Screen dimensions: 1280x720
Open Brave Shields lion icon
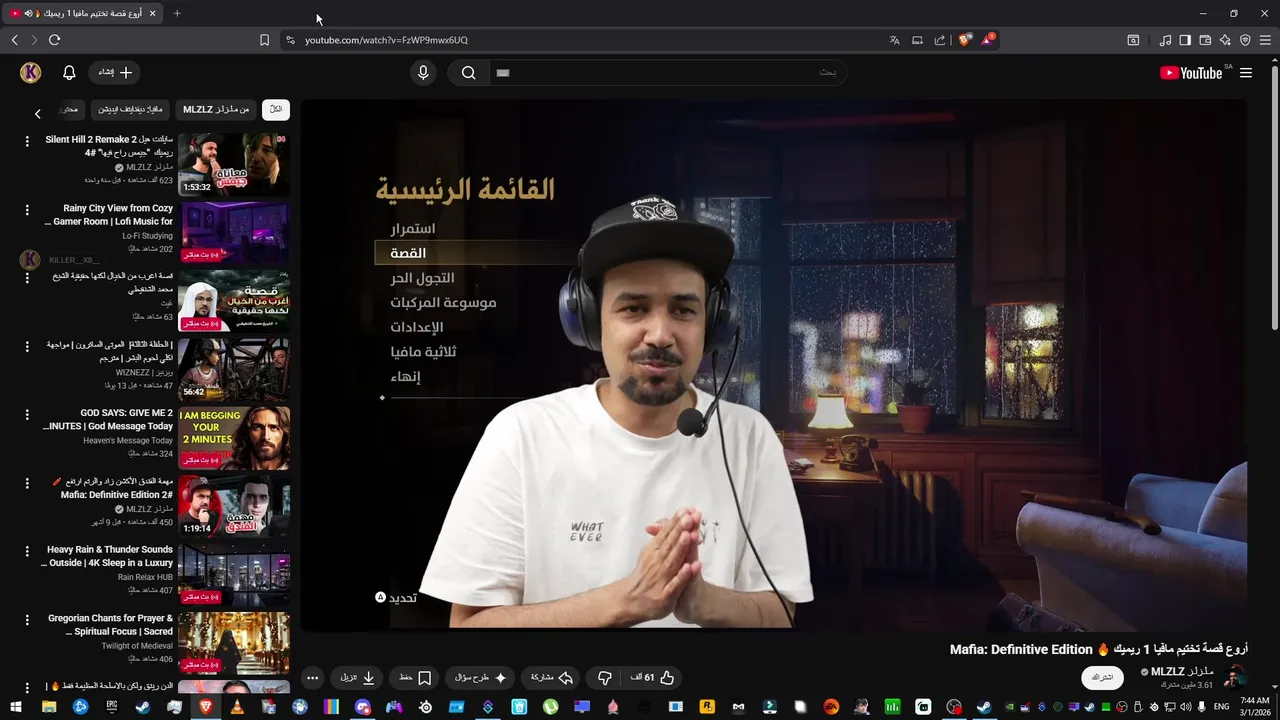click(x=964, y=40)
